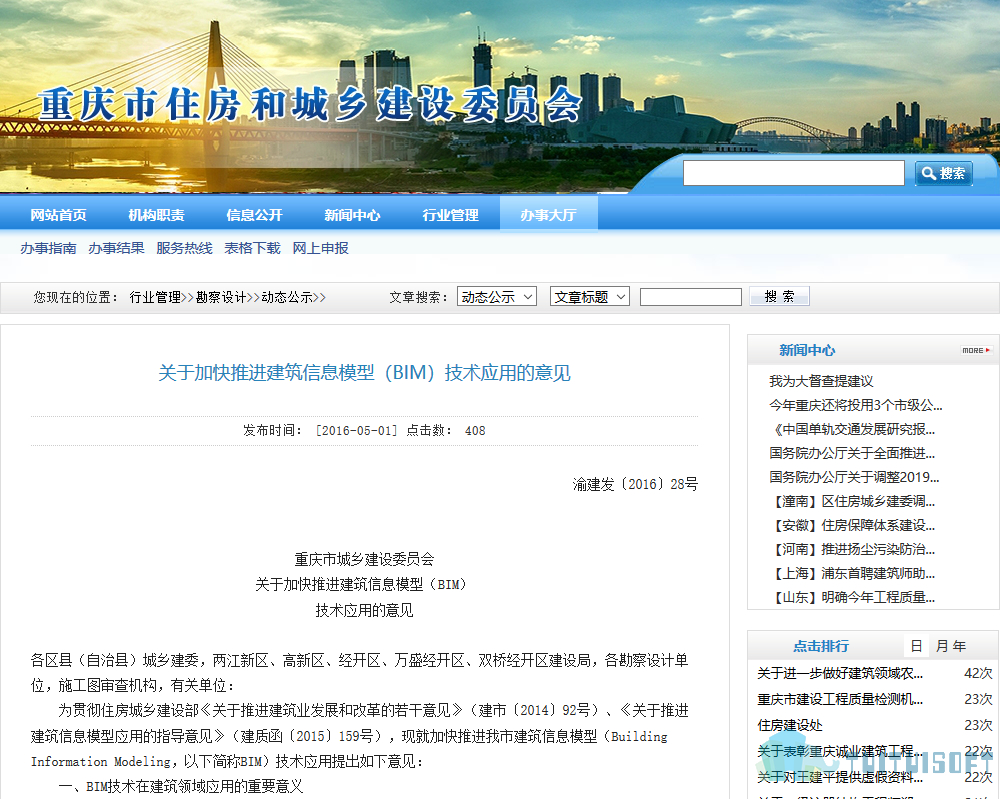The width and height of the screenshot is (1000, 799).
Task: Open the 服务热线 submenu link
Action: pos(184,248)
